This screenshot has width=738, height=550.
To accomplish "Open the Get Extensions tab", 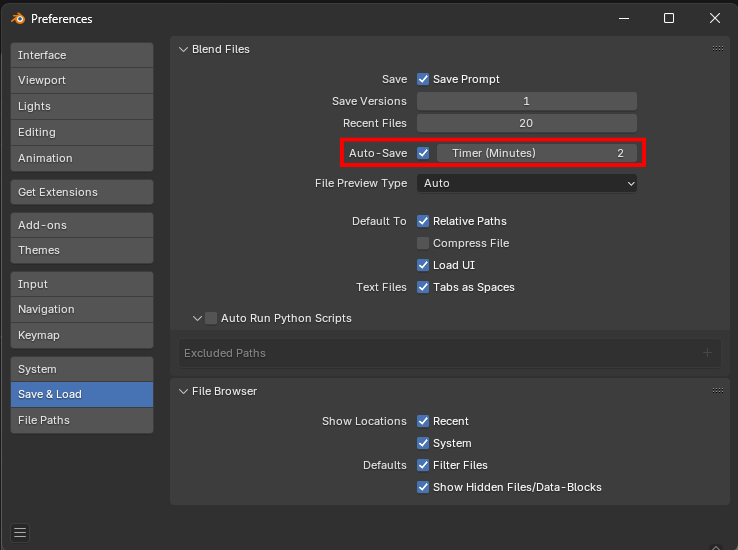I will (82, 192).
